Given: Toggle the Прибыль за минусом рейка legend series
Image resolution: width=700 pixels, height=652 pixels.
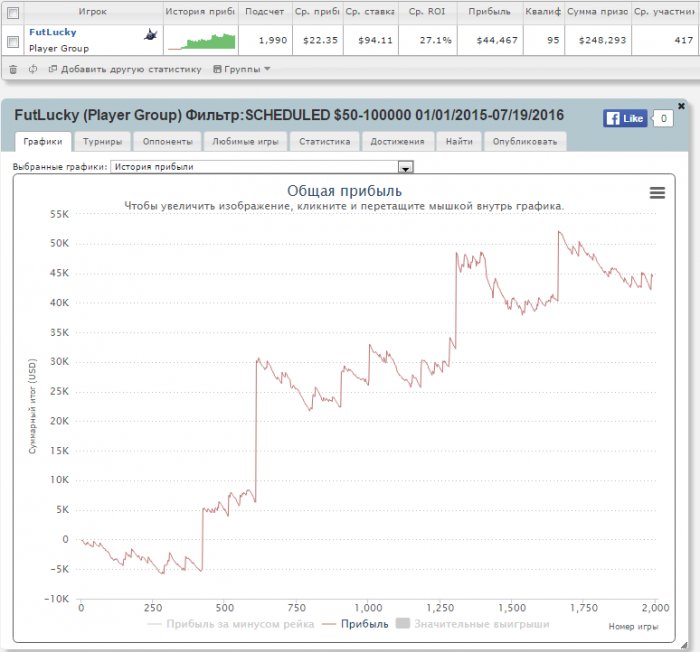Looking at the screenshot, I should [x=231, y=624].
